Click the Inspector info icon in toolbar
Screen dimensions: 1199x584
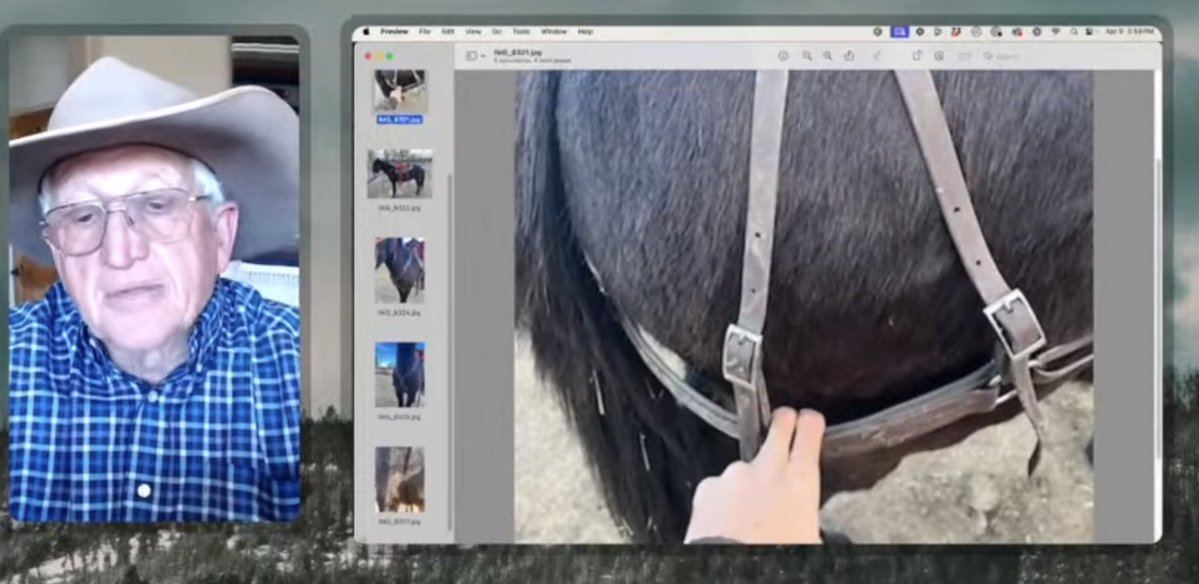click(783, 56)
